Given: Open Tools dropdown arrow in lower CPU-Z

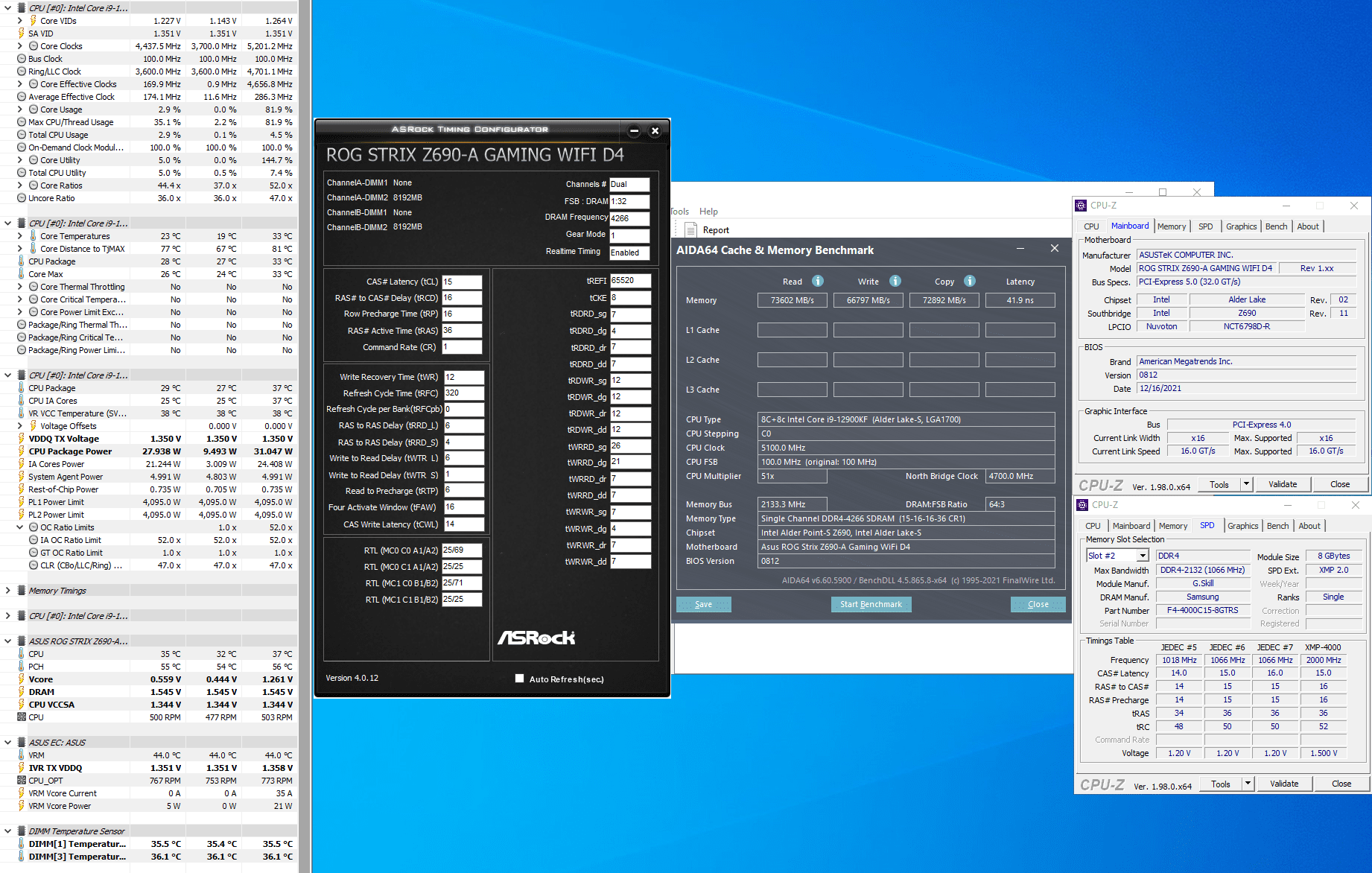Looking at the screenshot, I should point(1248,784).
